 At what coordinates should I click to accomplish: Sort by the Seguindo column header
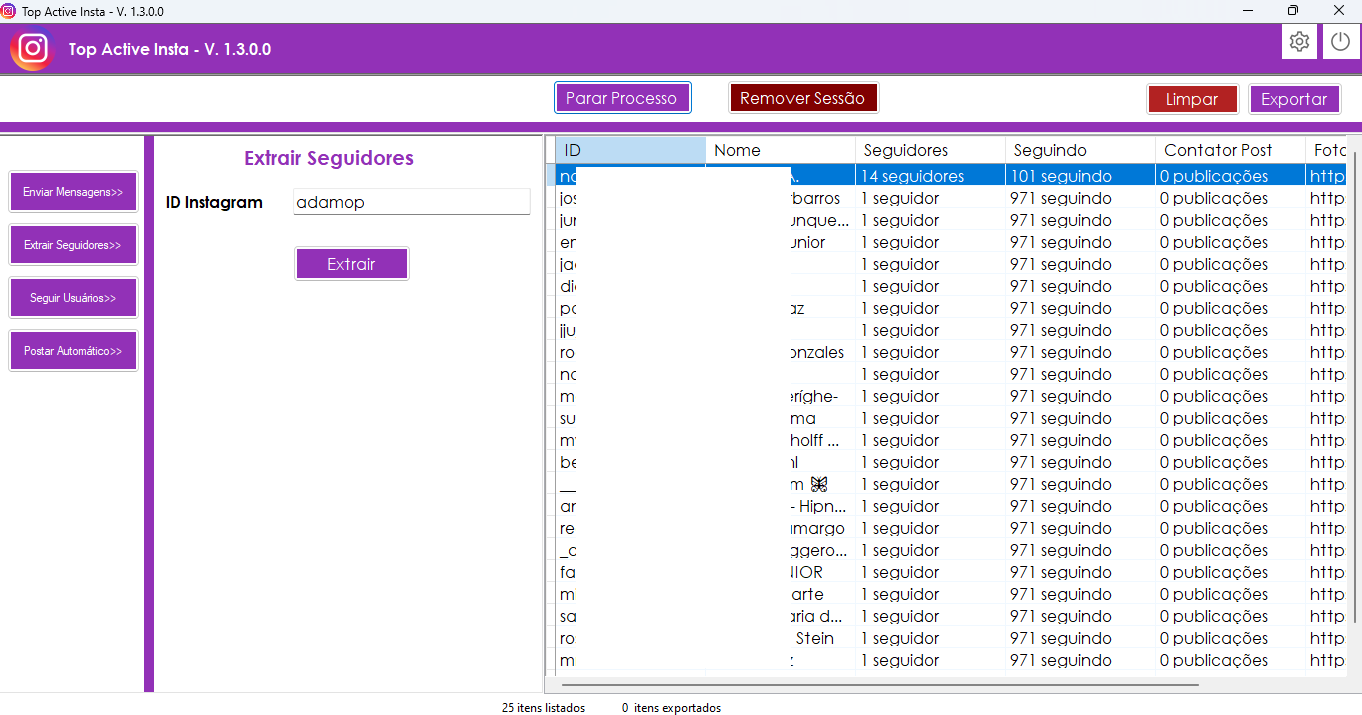1080,150
